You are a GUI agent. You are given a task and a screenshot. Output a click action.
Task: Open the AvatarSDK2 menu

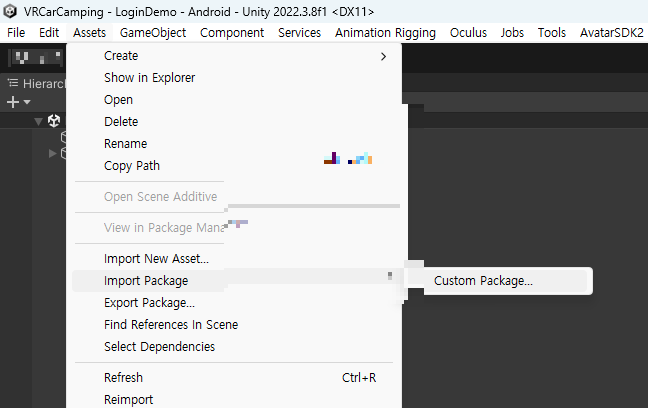pos(612,33)
